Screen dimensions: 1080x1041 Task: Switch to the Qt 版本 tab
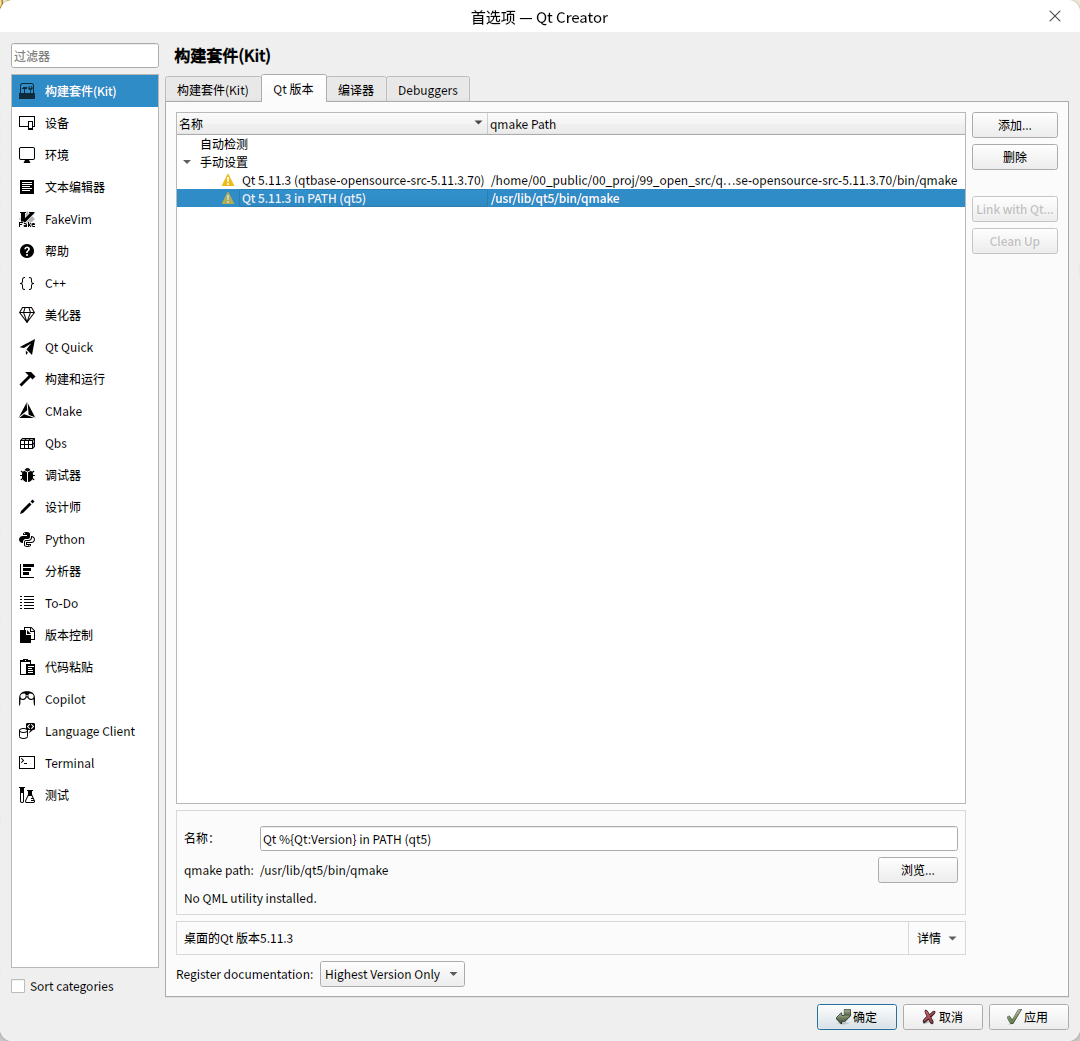click(293, 89)
